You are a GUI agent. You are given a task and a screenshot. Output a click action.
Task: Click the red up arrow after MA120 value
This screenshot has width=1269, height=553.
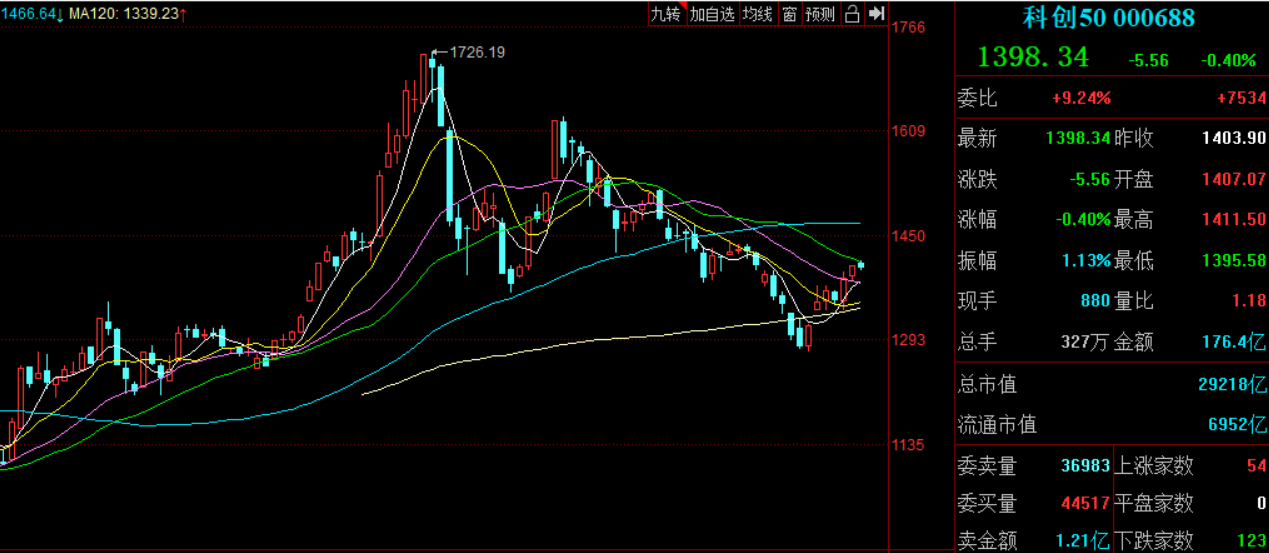pos(184,14)
